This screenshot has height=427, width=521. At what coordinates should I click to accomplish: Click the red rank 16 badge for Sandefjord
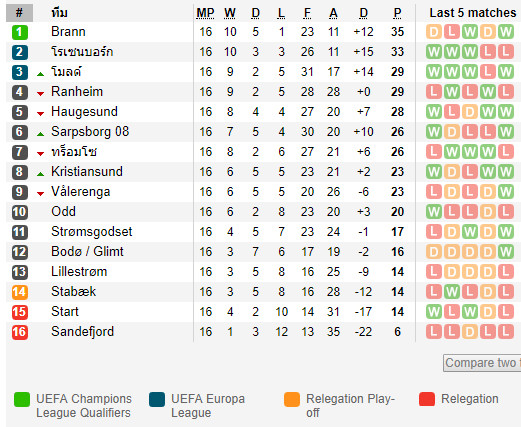[20, 332]
